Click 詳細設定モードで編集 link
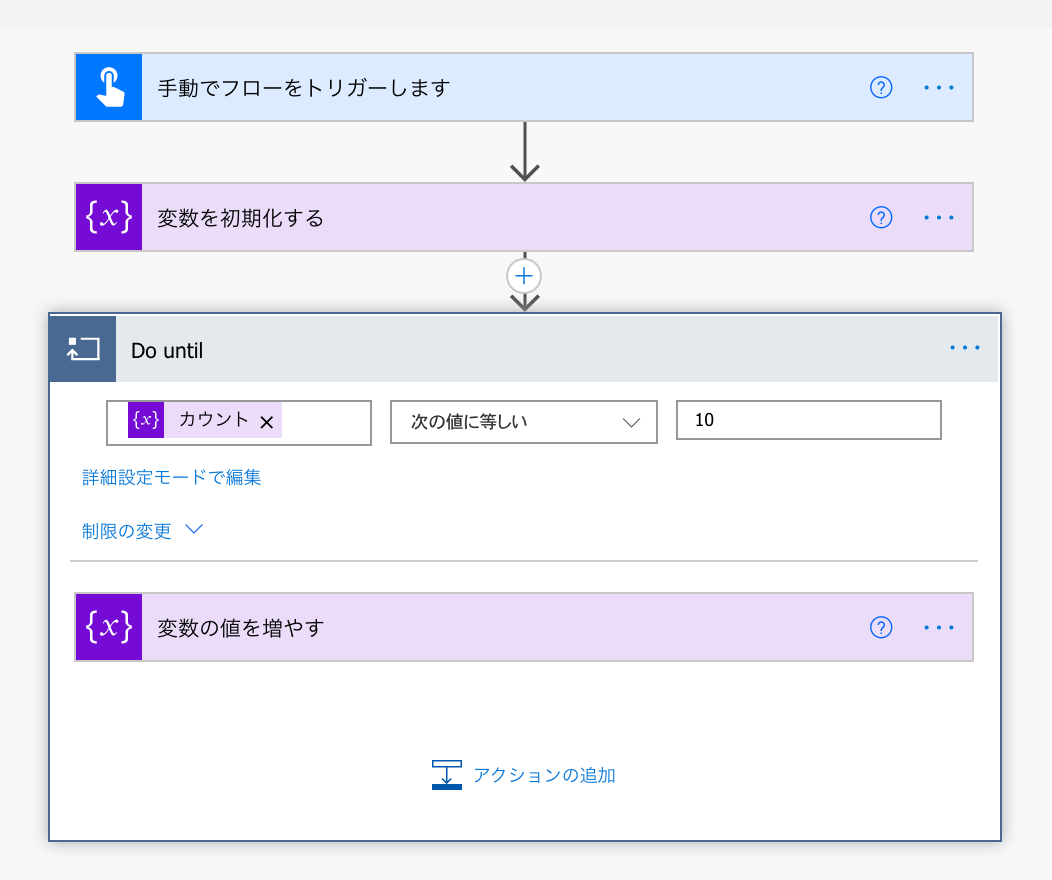The height and width of the screenshot is (880, 1052). (171, 477)
